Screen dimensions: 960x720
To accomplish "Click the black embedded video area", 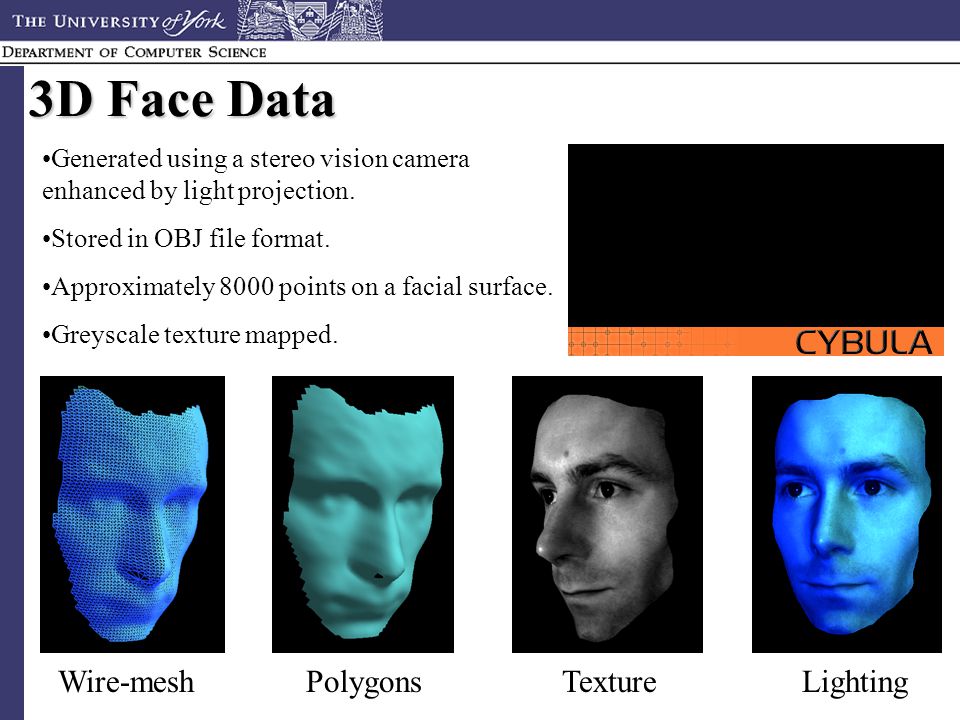I will [756, 236].
